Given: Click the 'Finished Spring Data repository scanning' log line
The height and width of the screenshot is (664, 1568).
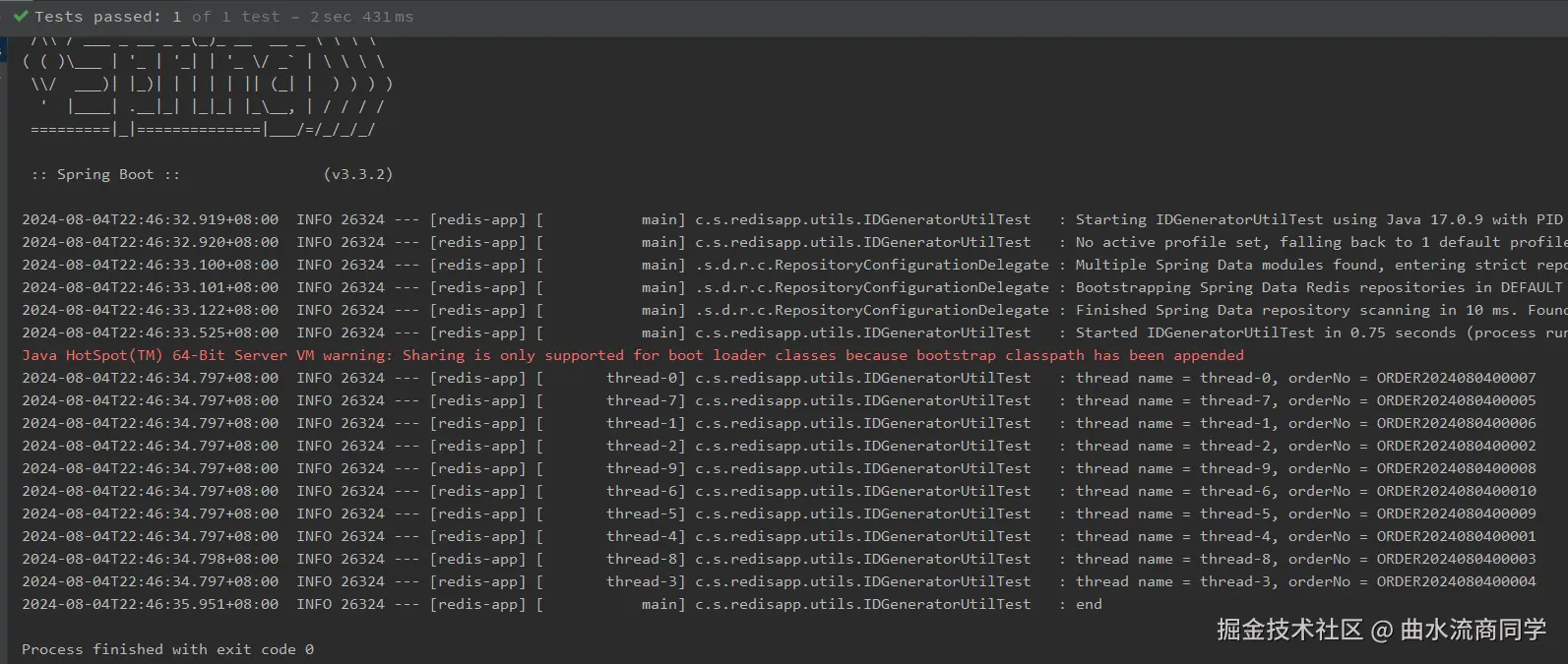Looking at the screenshot, I should click(x=794, y=310).
